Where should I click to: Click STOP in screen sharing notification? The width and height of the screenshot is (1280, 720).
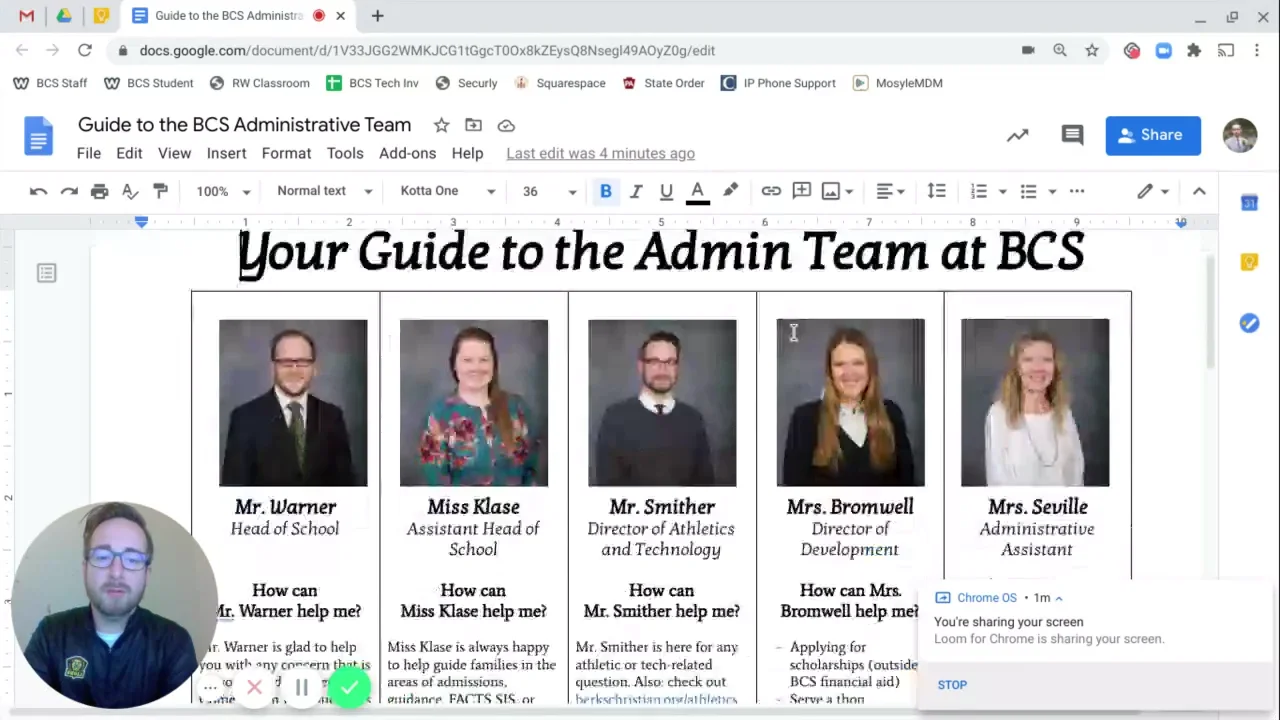(952, 685)
